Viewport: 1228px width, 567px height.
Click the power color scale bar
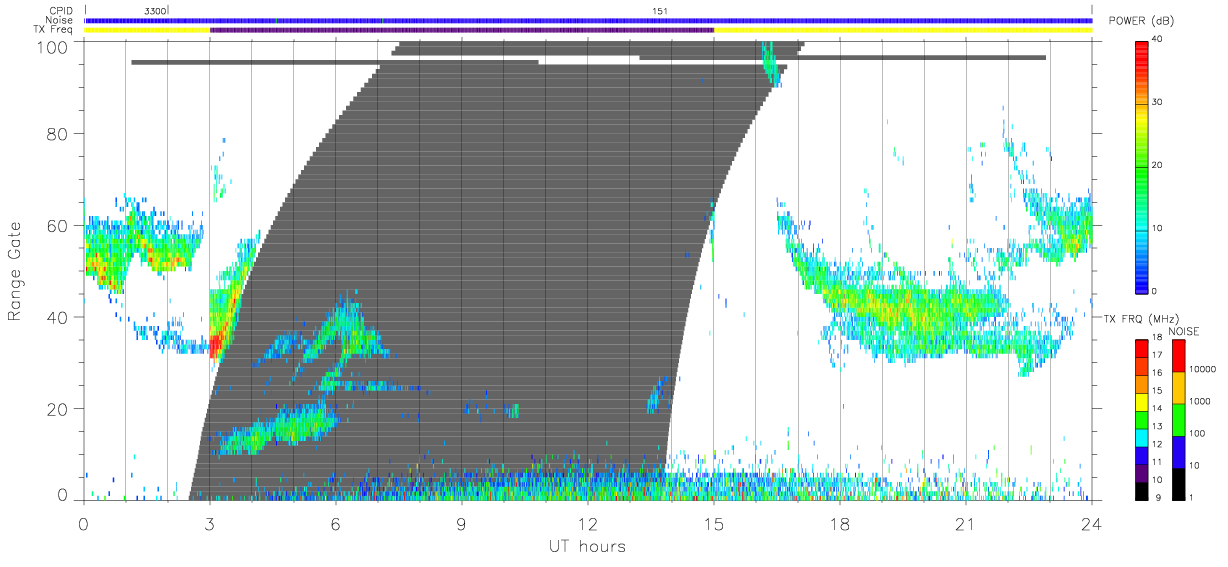(1142, 165)
